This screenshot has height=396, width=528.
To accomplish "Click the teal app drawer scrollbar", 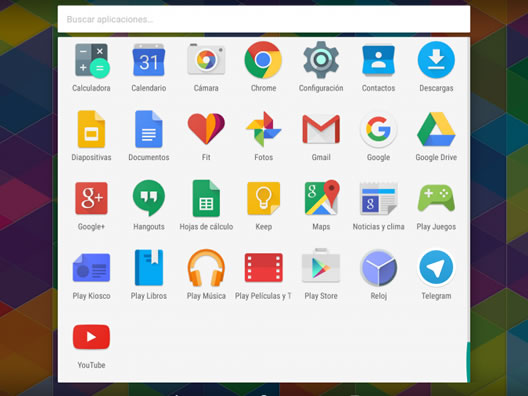I will tap(468, 362).
